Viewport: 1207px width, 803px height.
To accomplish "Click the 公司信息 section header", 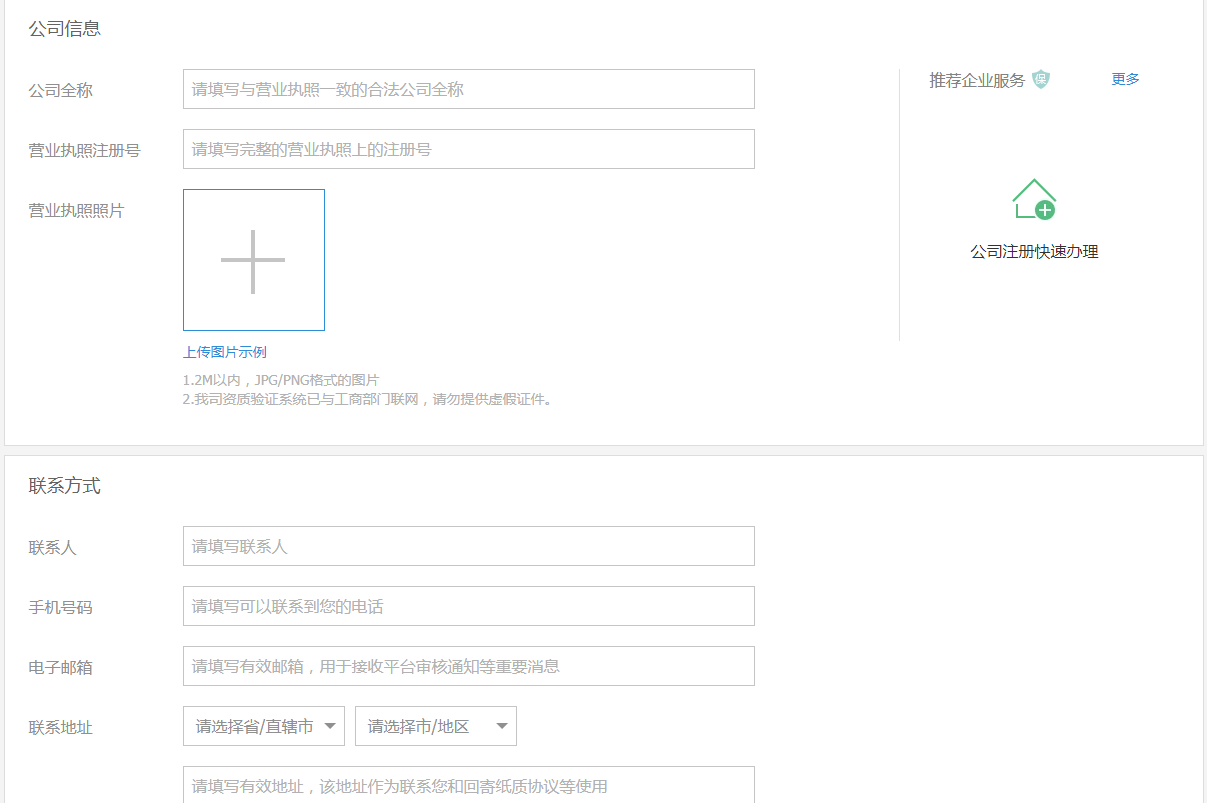I will pyautogui.click(x=63, y=28).
